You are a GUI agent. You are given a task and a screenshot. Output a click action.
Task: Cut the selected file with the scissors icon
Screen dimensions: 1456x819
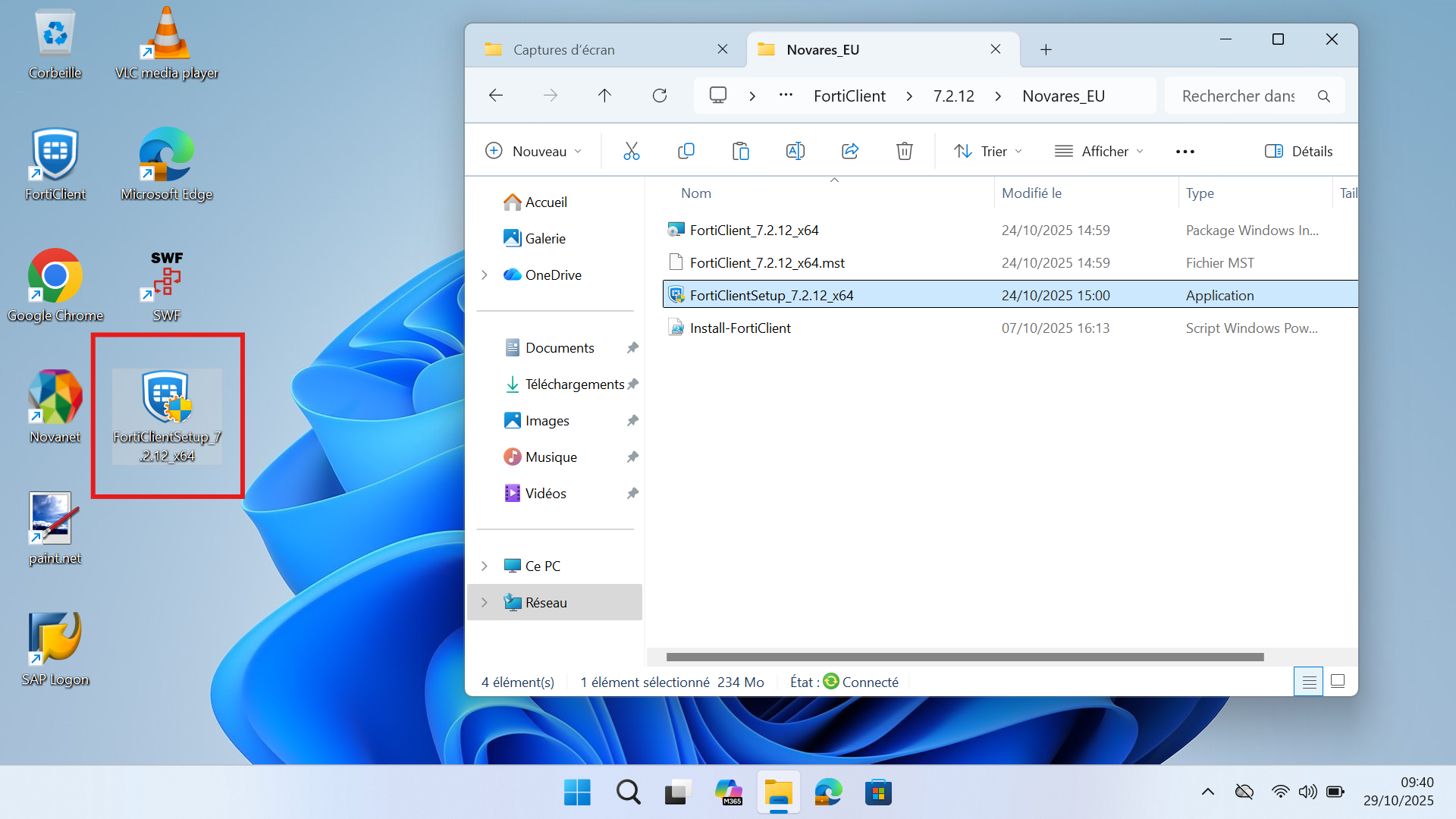click(632, 151)
